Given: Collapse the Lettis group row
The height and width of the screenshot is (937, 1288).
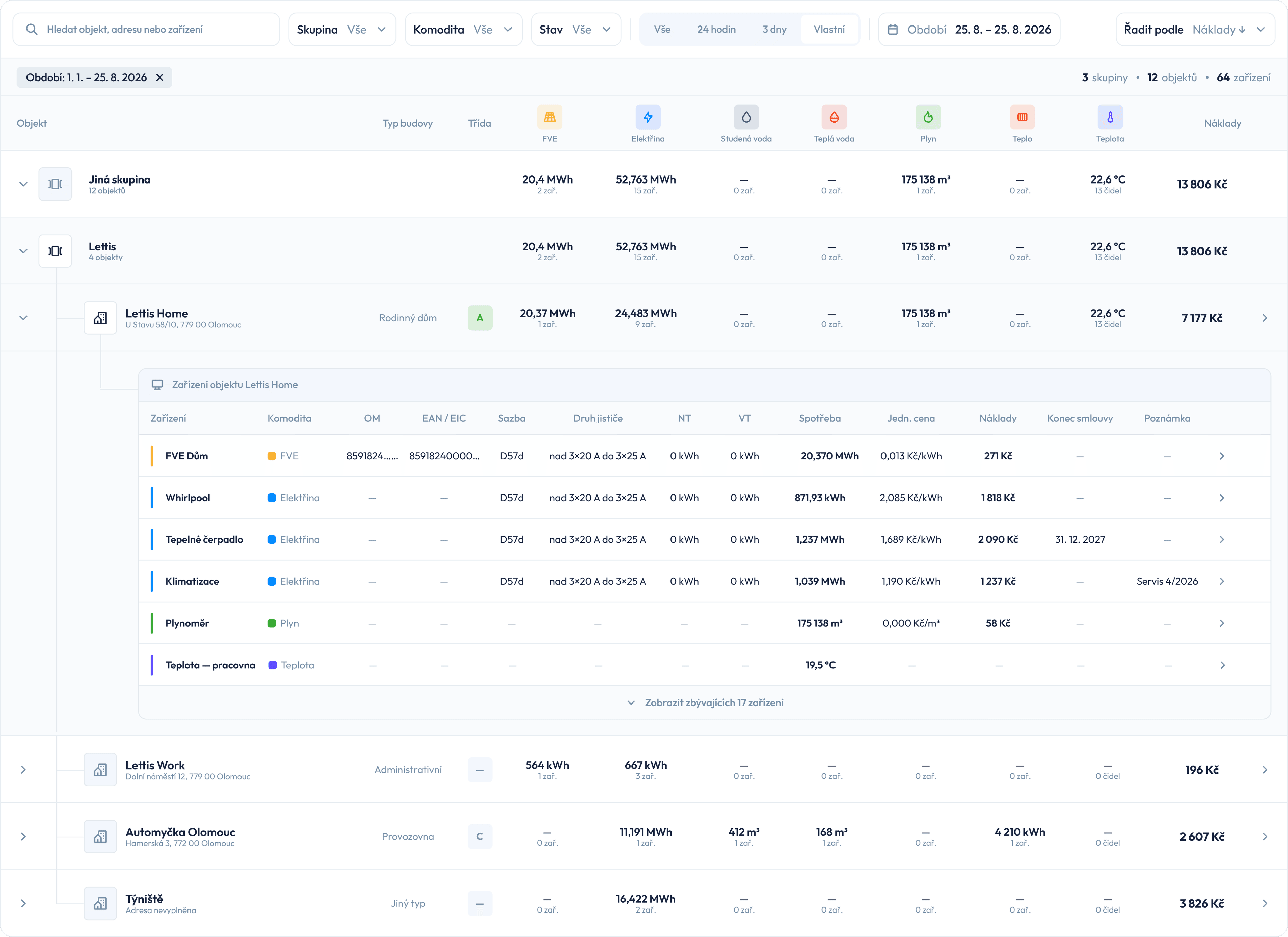Looking at the screenshot, I should click(x=23, y=251).
